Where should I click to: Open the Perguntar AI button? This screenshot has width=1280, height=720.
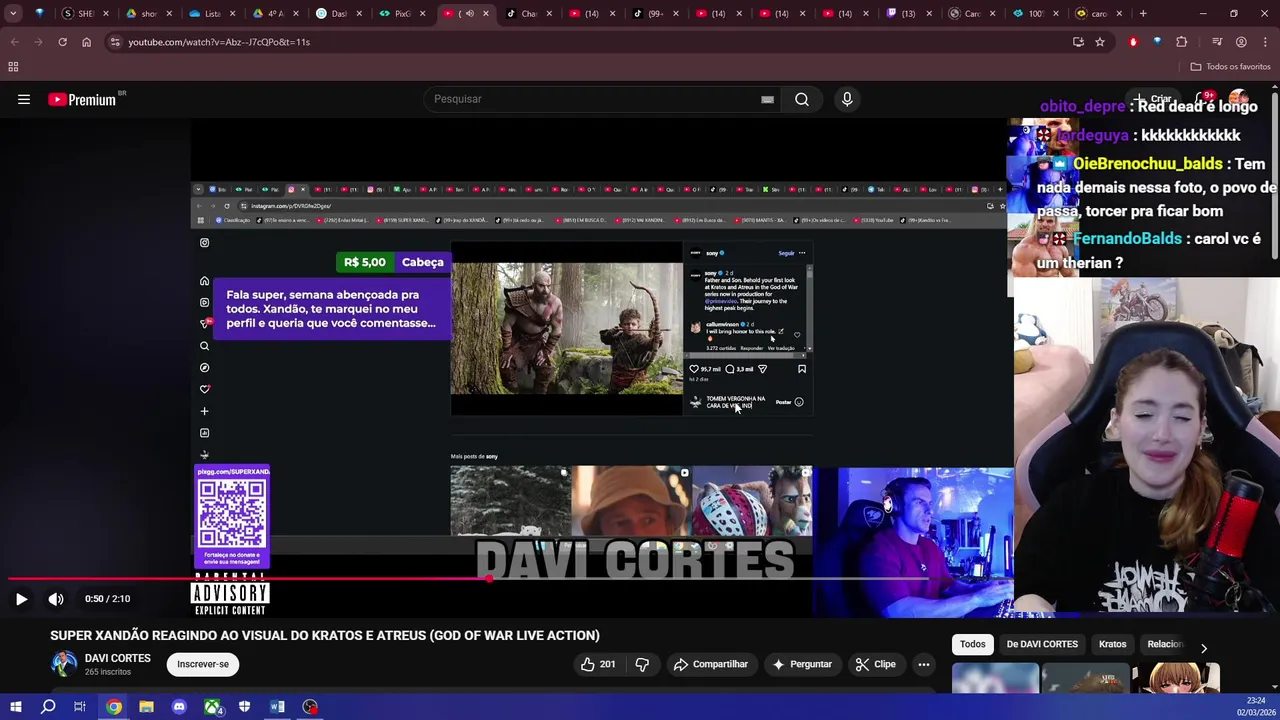802,664
